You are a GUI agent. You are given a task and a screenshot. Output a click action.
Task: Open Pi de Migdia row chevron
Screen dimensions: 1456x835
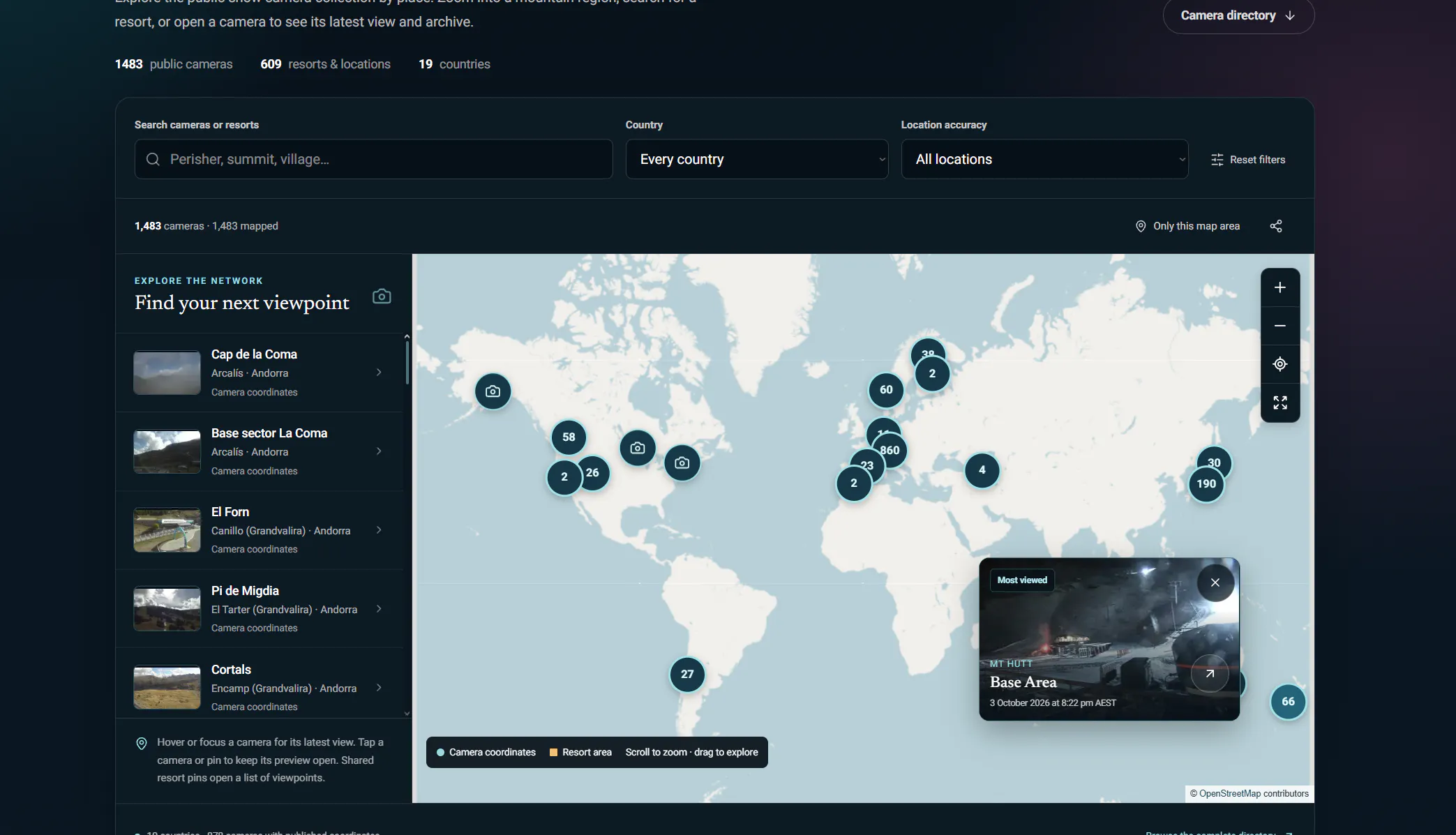click(379, 609)
